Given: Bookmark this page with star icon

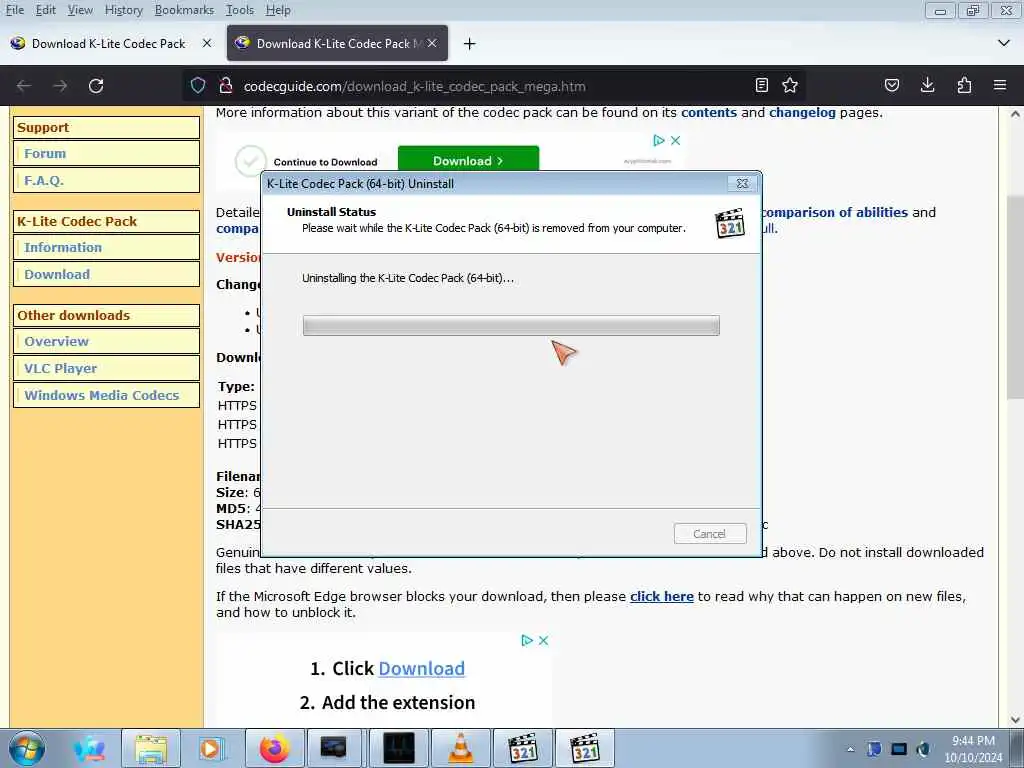Looking at the screenshot, I should click(790, 86).
